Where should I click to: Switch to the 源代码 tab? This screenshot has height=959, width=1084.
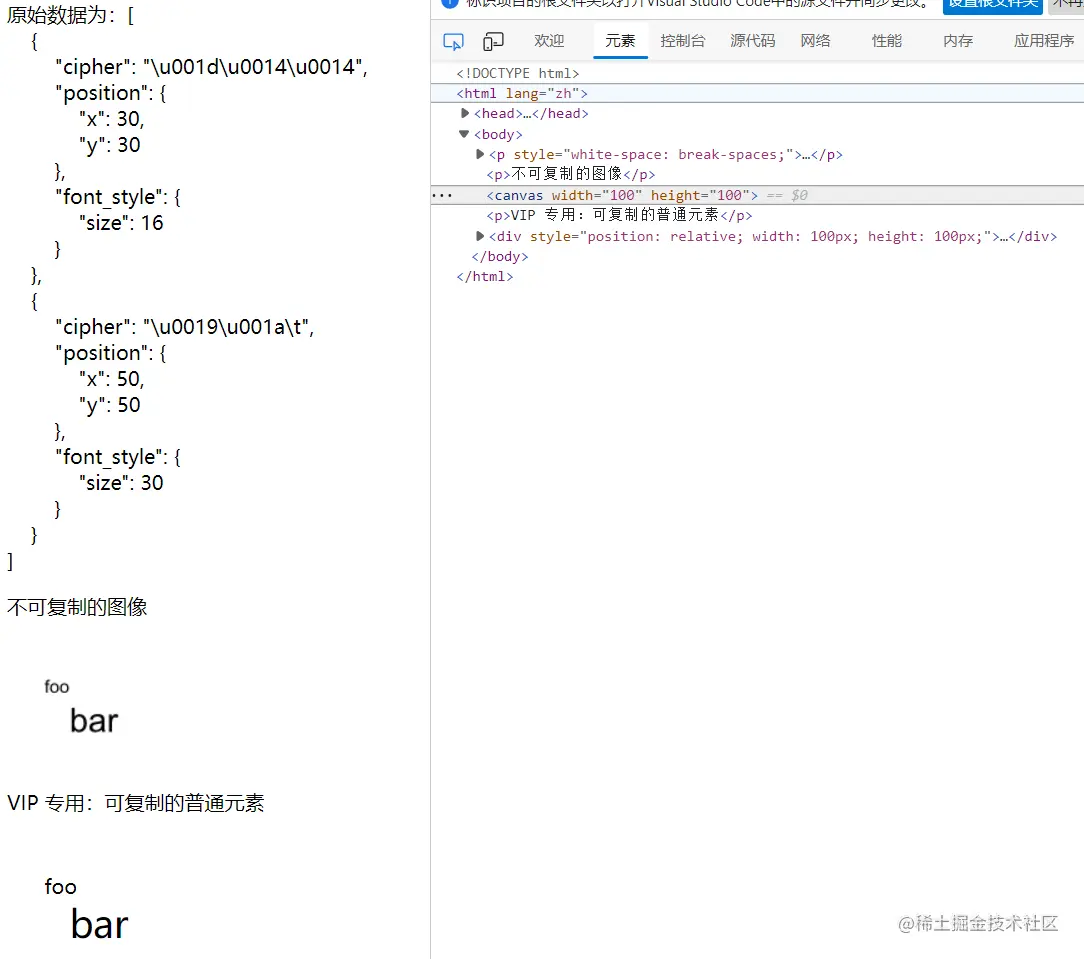(x=752, y=41)
